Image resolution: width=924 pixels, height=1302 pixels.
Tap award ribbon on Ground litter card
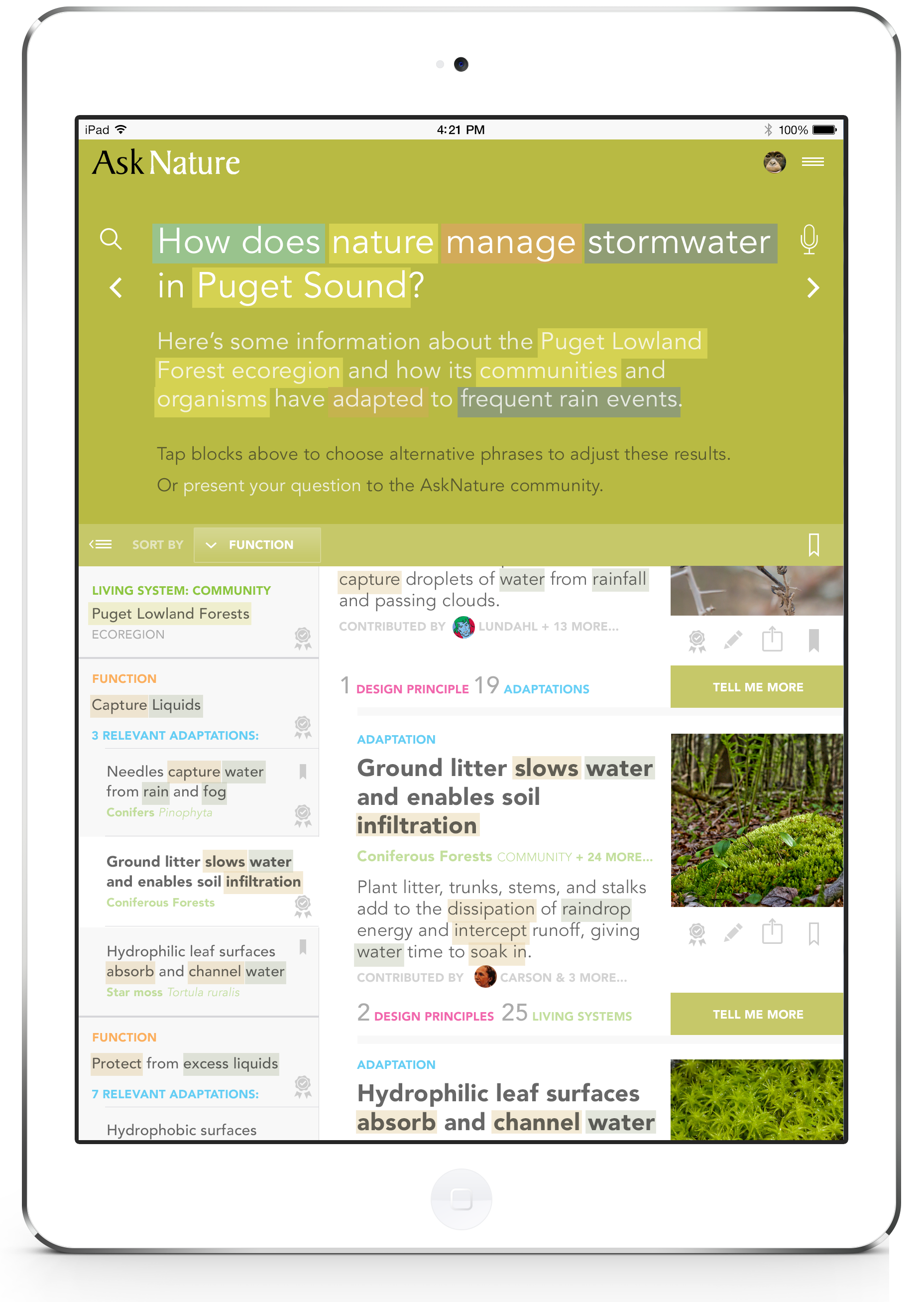[697, 934]
